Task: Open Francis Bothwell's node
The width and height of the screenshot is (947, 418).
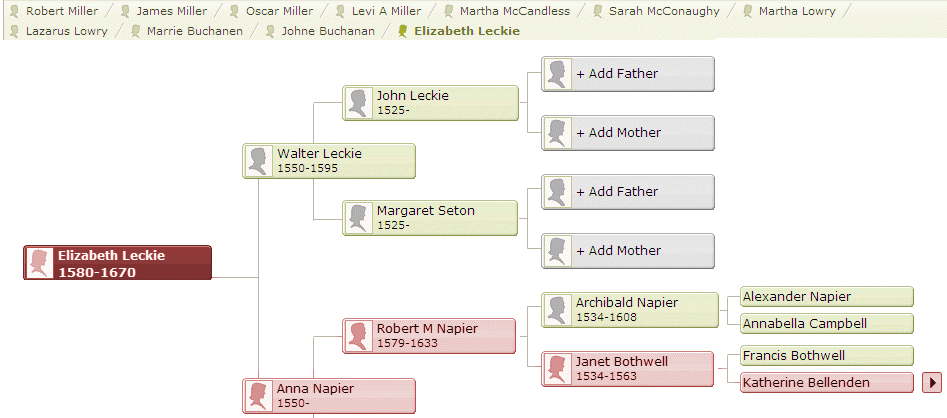Action: coord(826,356)
